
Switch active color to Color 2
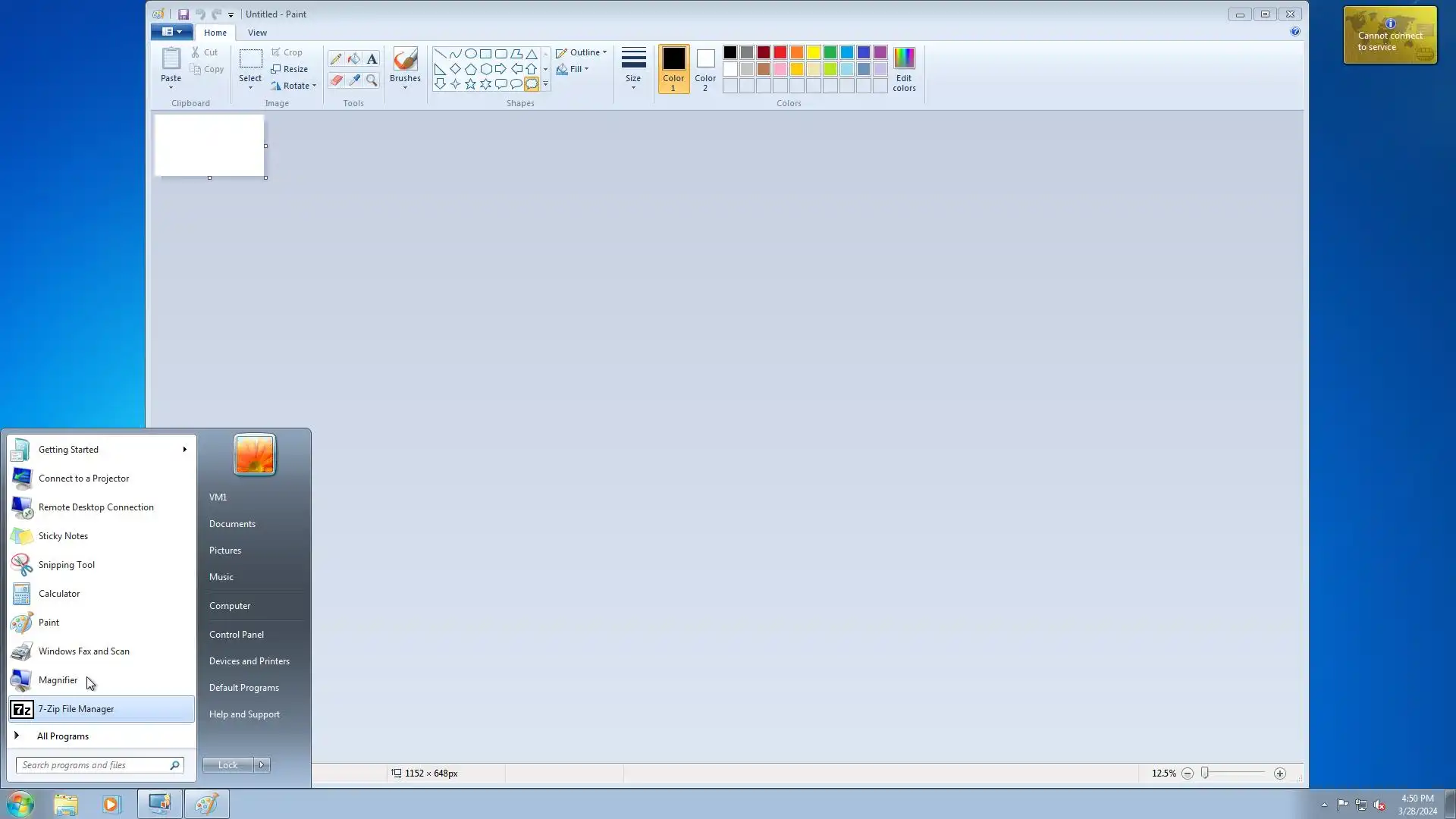[x=705, y=69]
